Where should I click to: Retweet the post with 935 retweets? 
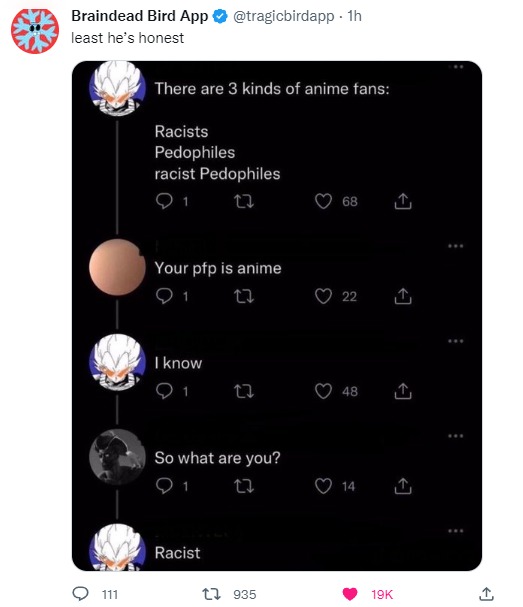(211, 594)
